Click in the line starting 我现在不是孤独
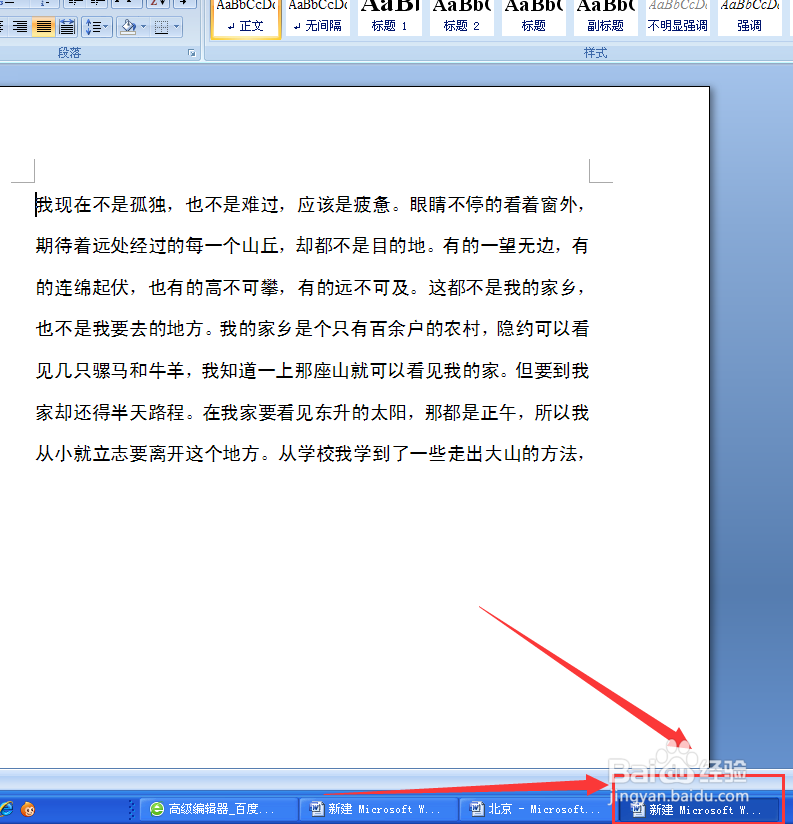Screen dimensions: 793x824 [310, 204]
